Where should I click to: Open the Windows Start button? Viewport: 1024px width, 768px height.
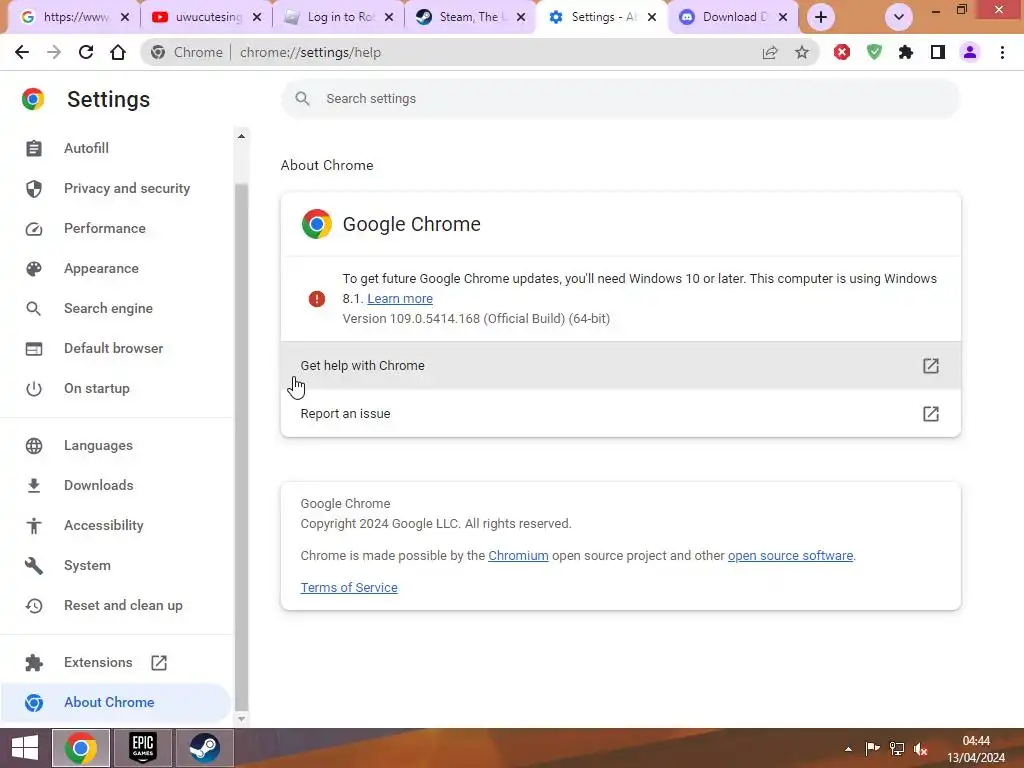tap(25, 748)
